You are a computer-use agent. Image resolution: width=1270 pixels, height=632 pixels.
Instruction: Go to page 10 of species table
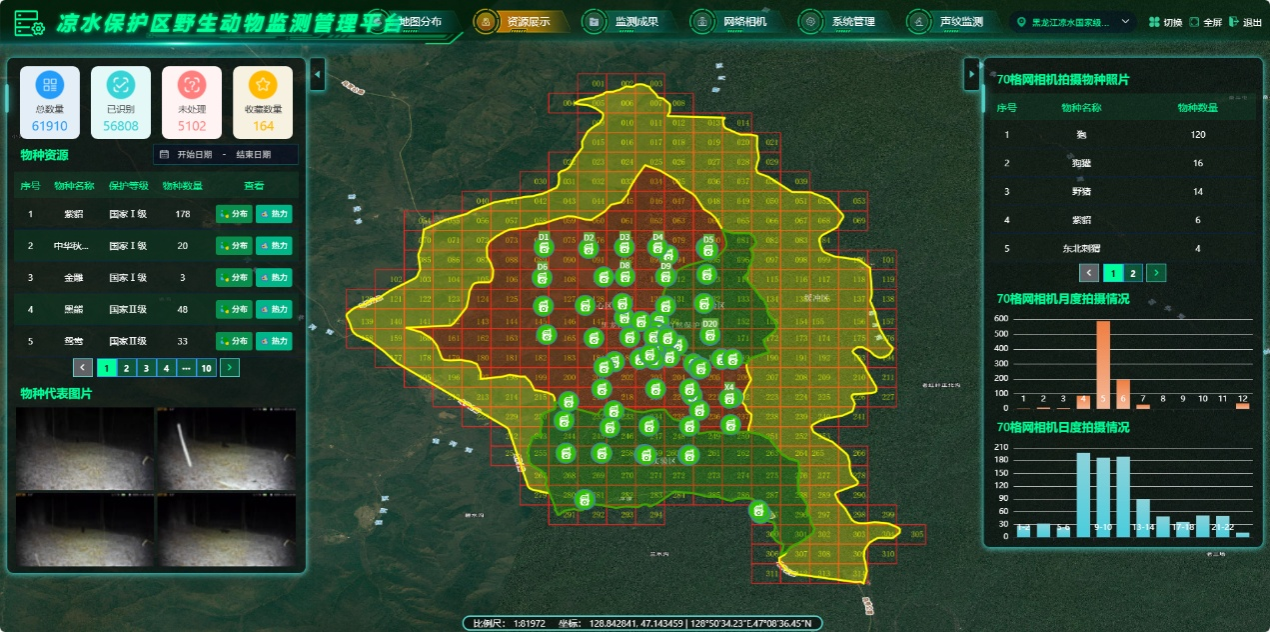pyautogui.click(x=206, y=368)
